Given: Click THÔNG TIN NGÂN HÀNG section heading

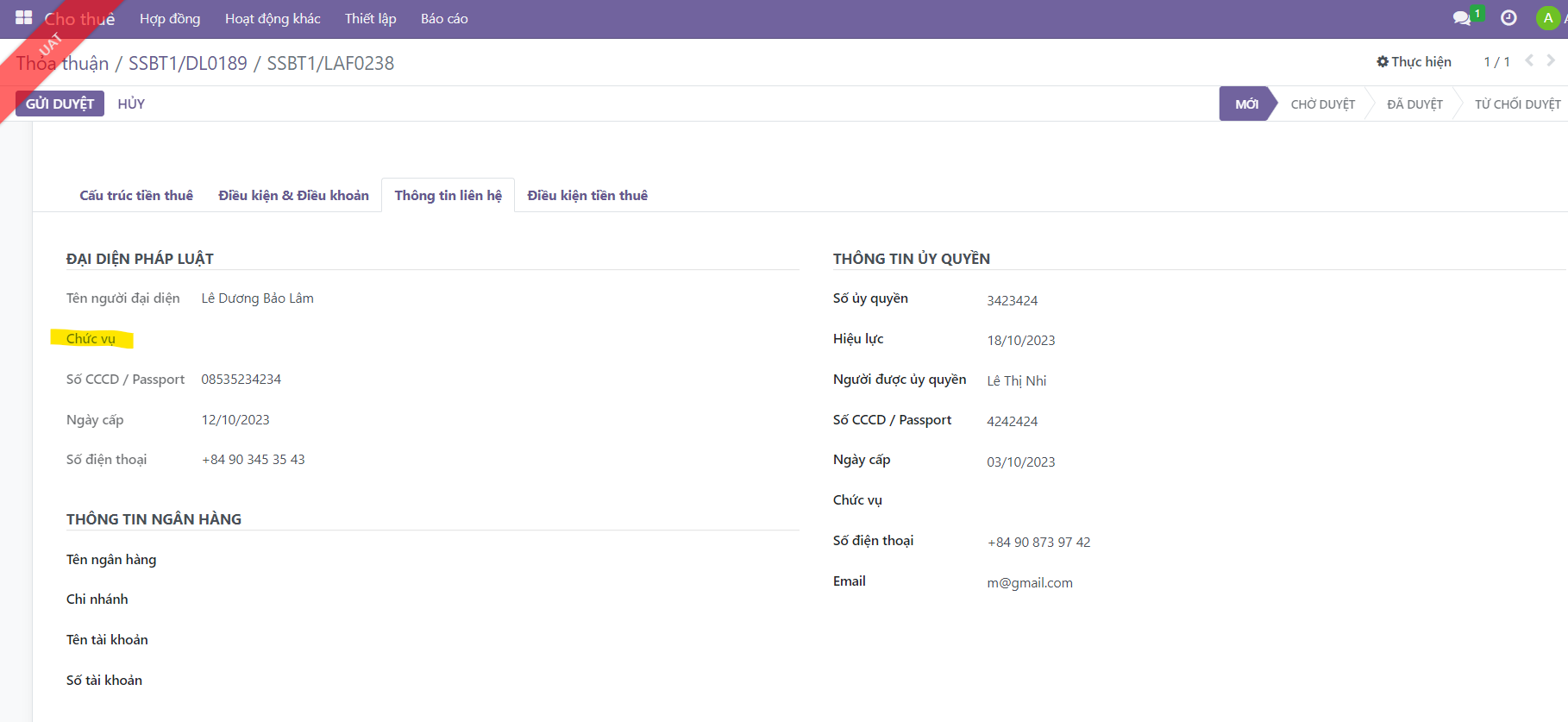Looking at the screenshot, I should [154, 519].
